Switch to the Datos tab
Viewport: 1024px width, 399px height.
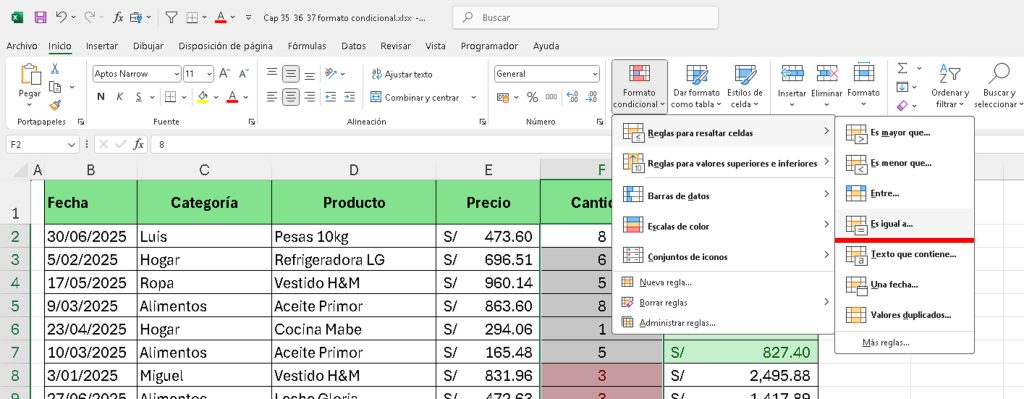click(x=353, y=46)
